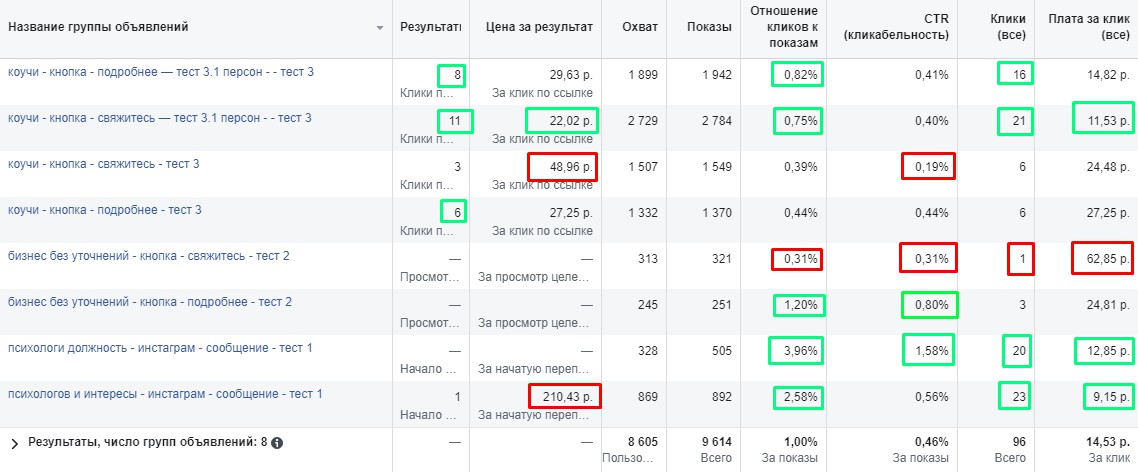
Task: Open 'психологов и интересы - инстаграм - сообщение - тест 1'
Action: pyautogui.click(x=165, y=394)
